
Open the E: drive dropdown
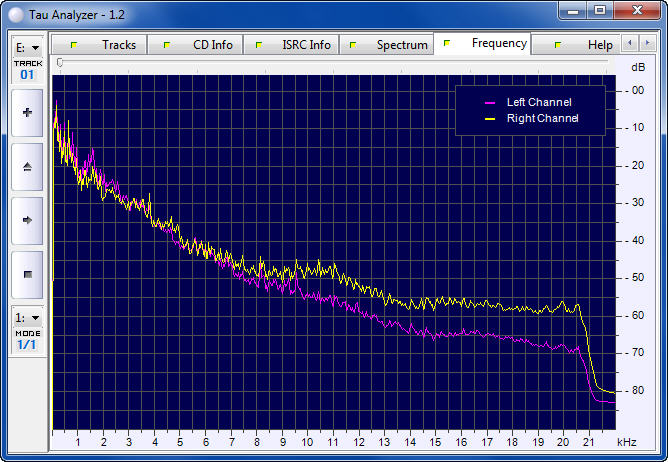[28, 48]
